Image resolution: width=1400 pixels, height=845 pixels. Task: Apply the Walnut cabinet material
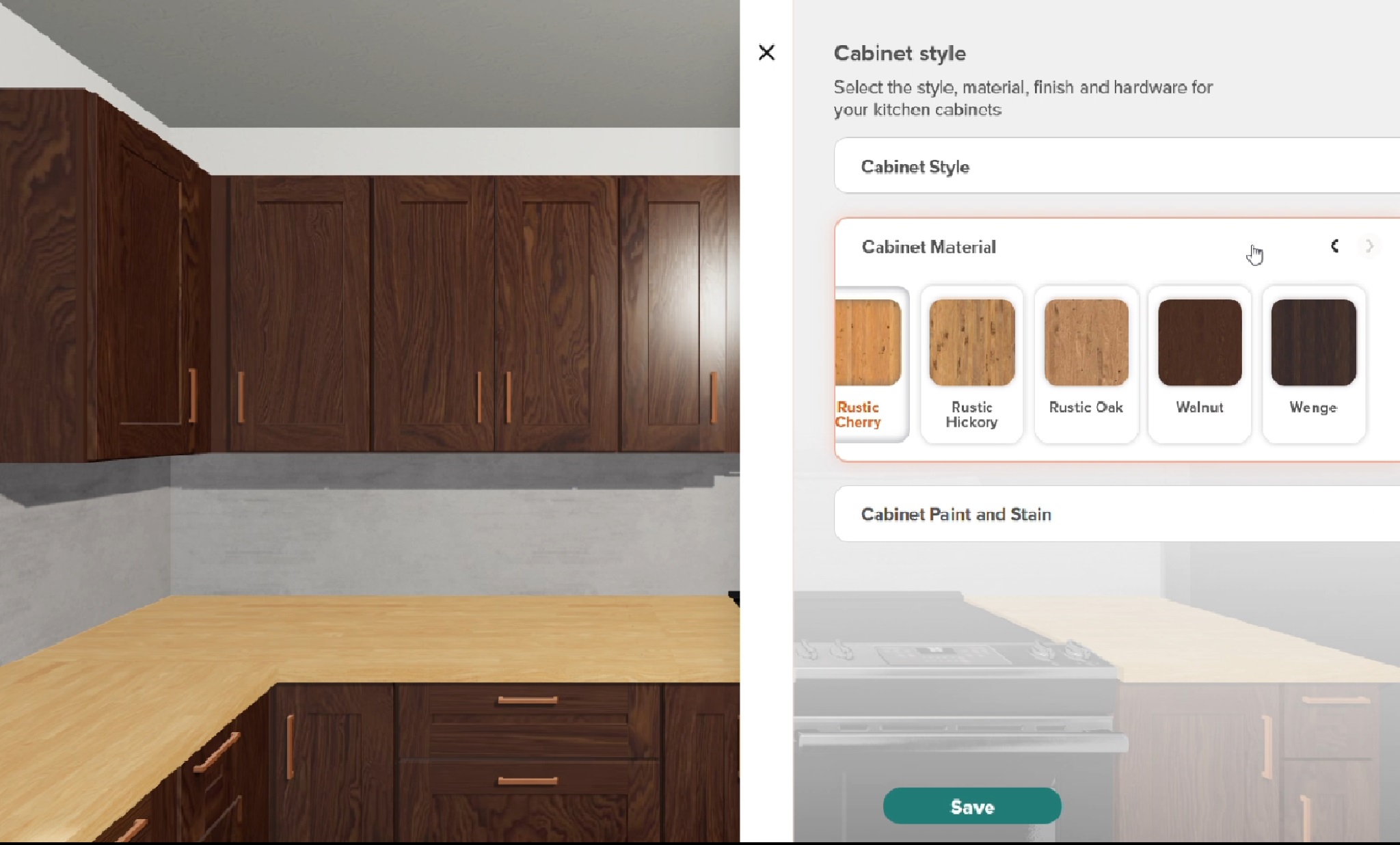pos(1200,364)
